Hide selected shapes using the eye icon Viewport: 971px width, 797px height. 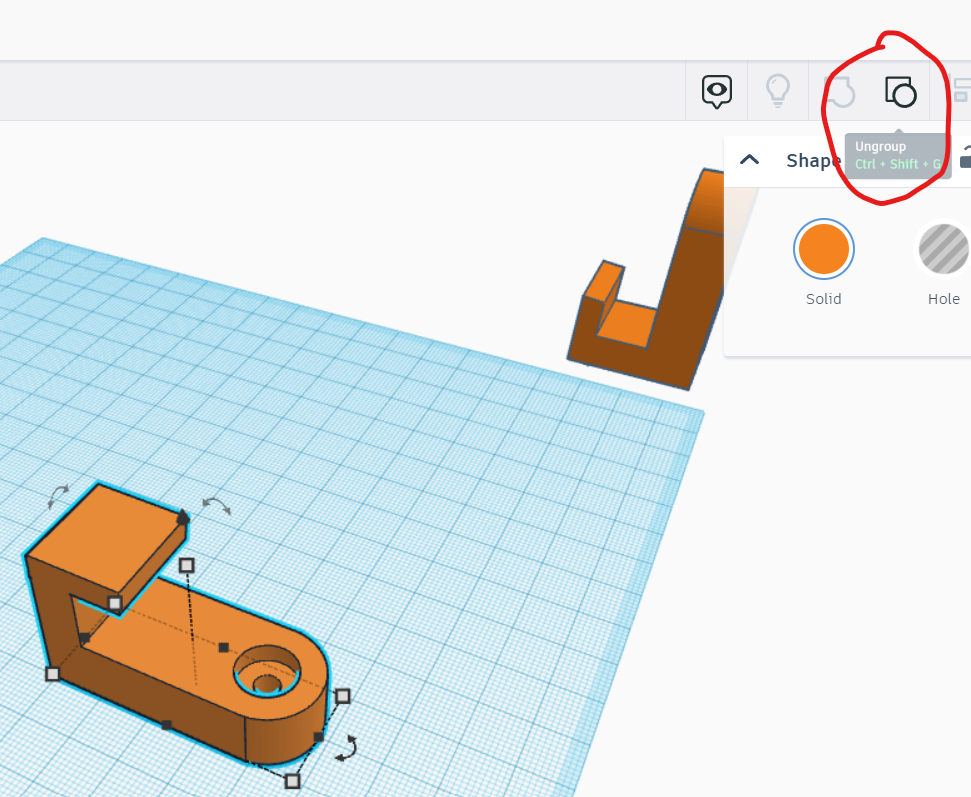click(716, 90)
